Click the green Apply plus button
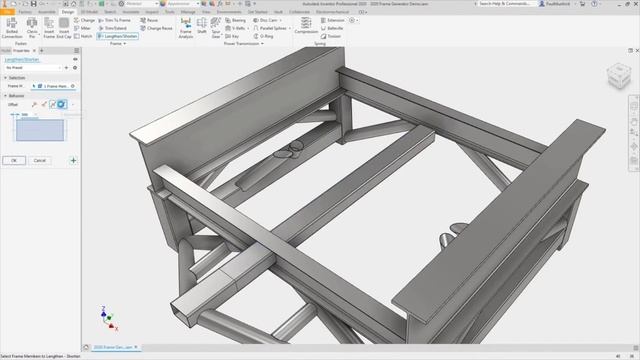The height and width of the screenshot is (360, 640). point(73,160)
